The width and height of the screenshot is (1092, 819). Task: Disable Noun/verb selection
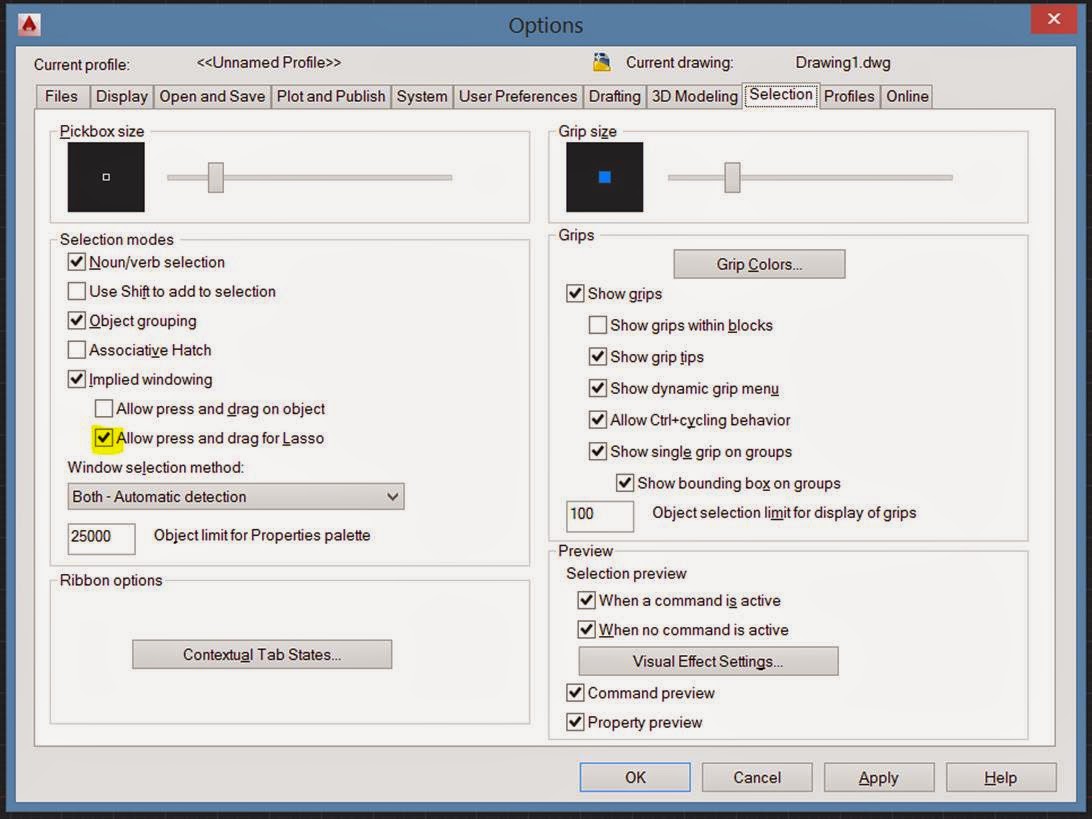77,262
